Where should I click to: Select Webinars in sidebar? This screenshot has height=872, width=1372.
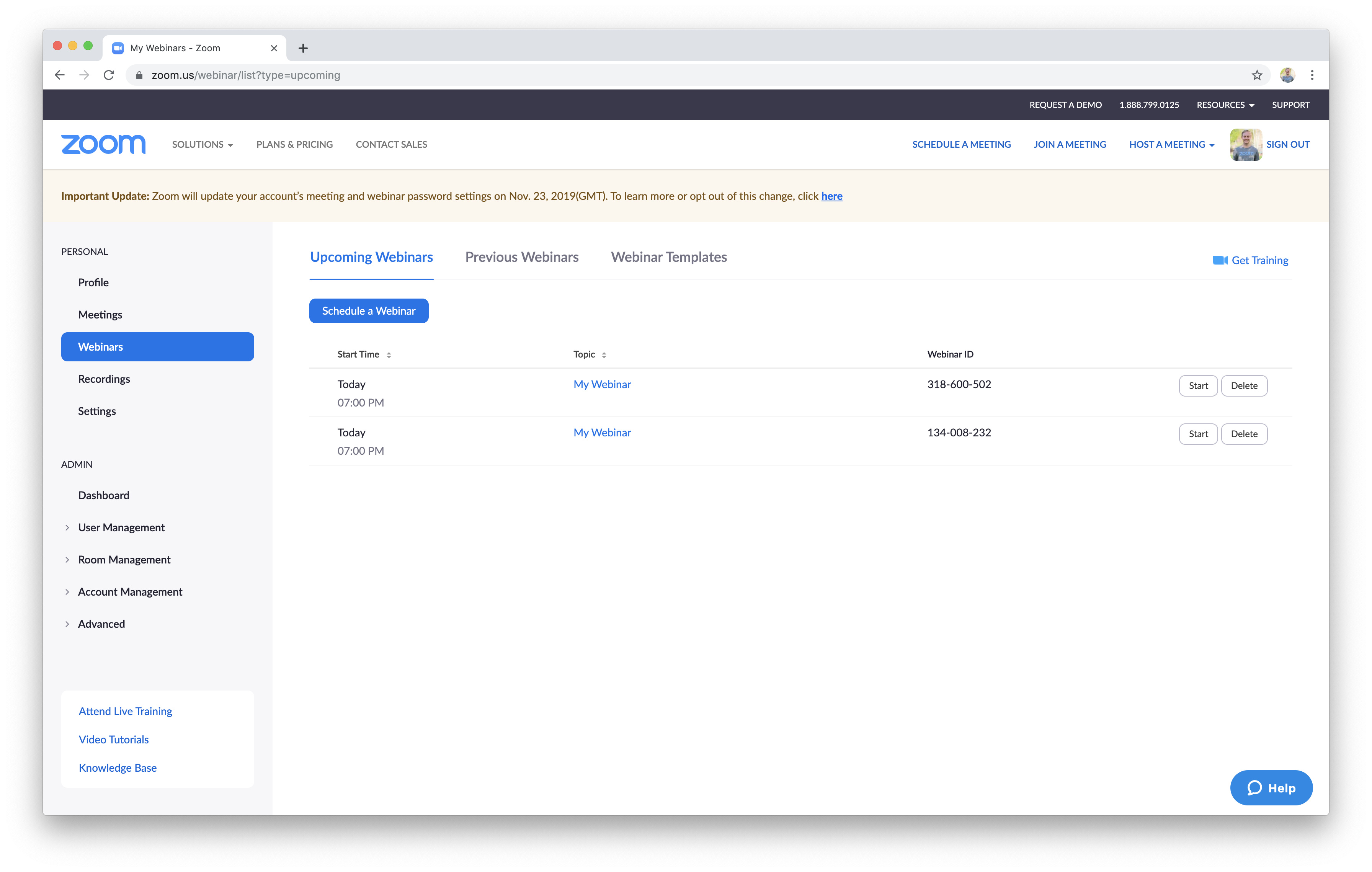(157, 347)
